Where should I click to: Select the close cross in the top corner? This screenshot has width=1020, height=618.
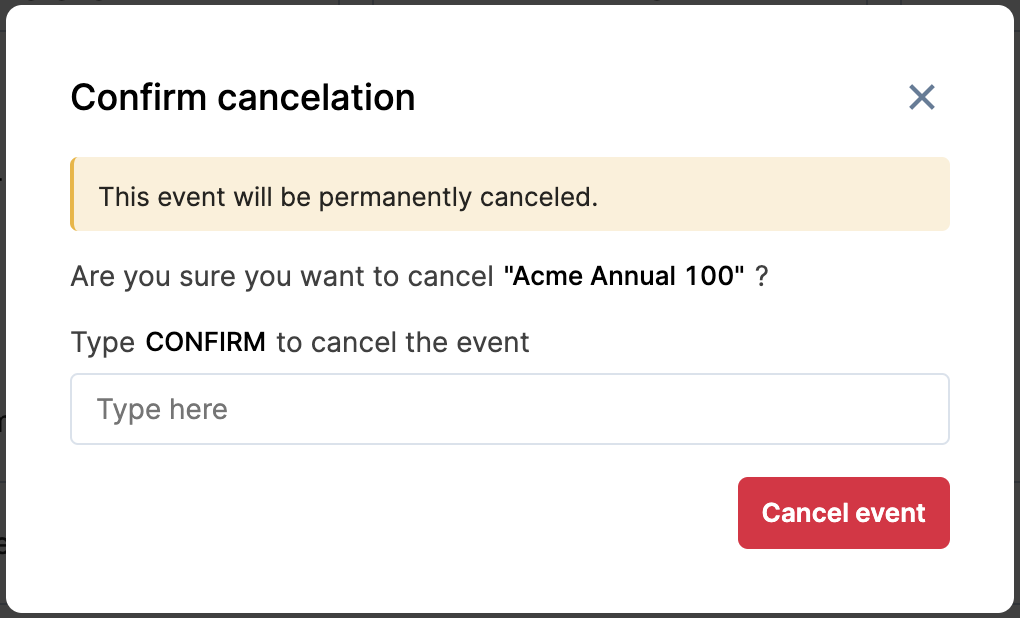click(921, 97)
